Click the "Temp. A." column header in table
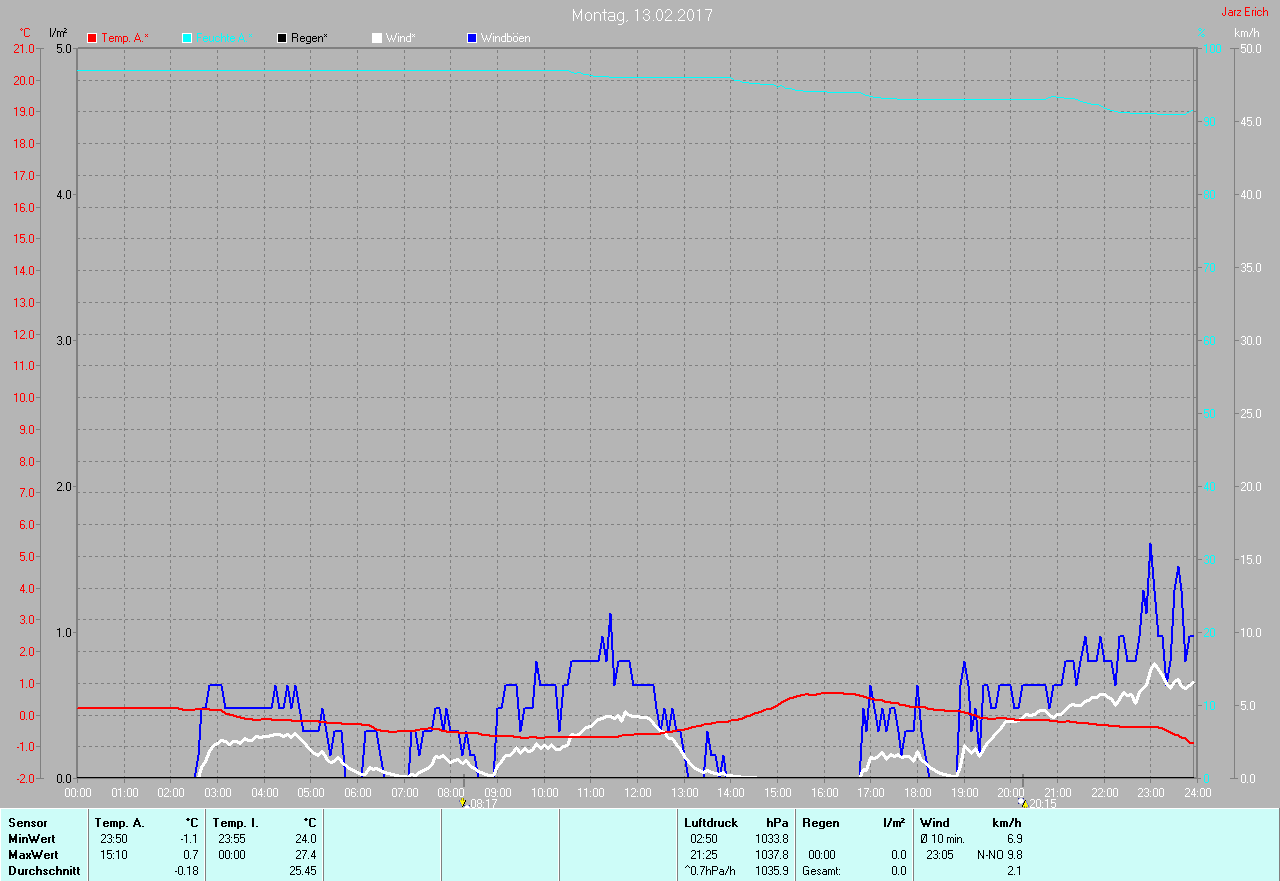The width and height of the screenshot is (1280, 881). (x=120, y=823)
